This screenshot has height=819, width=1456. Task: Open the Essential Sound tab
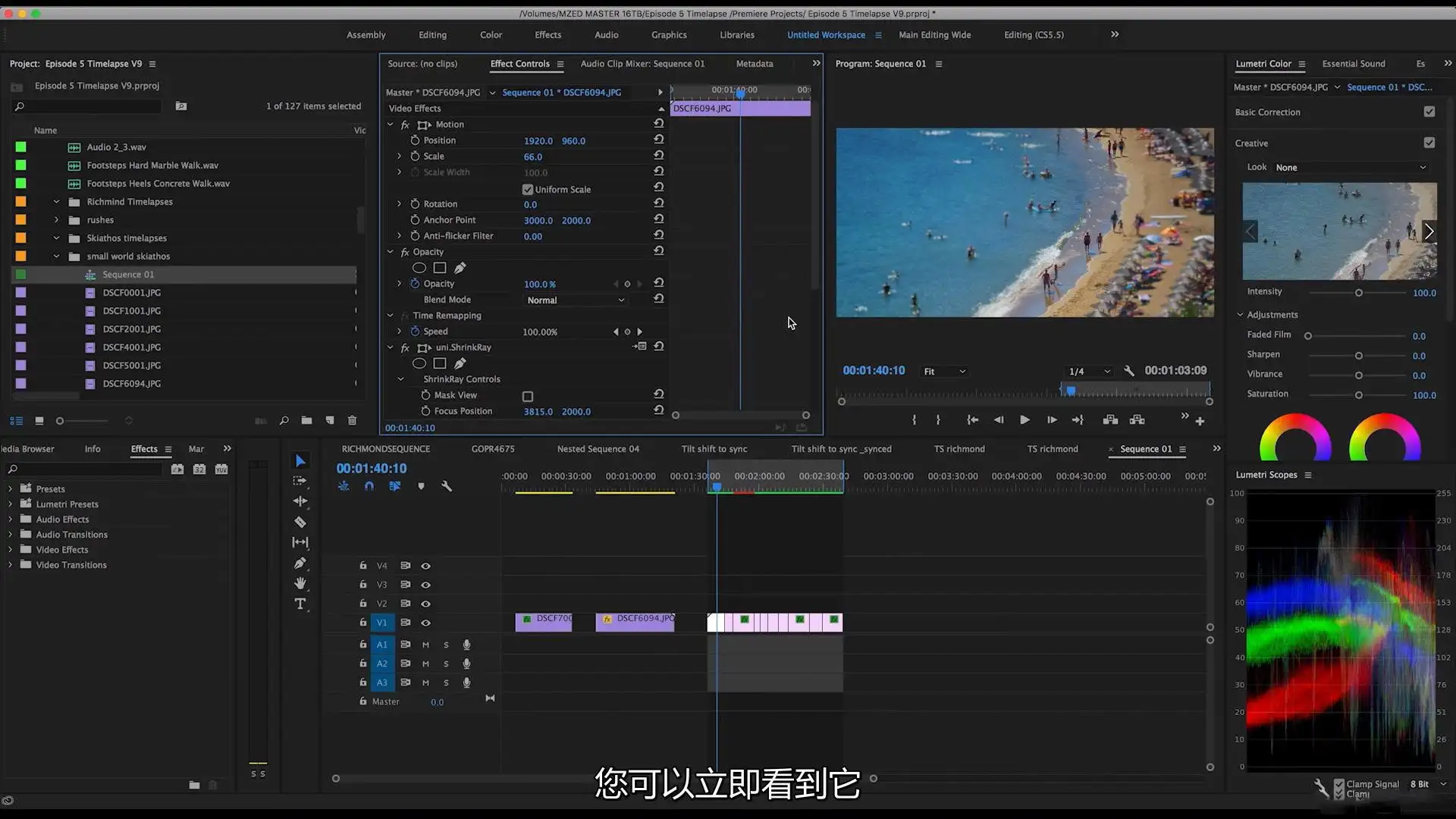click(1354, 64)
